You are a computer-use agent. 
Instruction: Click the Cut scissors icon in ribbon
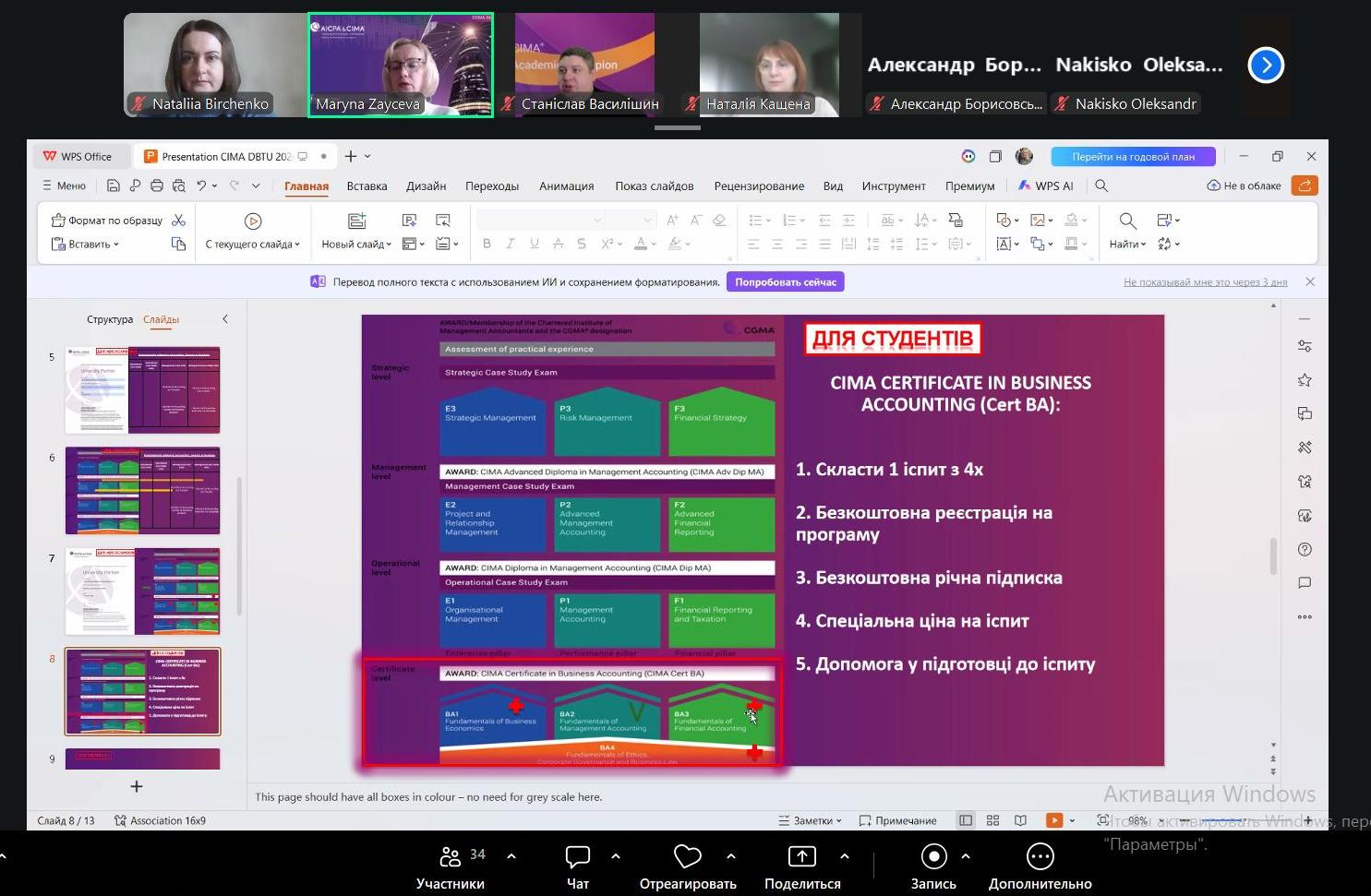pyautogui.click(x=179, y=221)
